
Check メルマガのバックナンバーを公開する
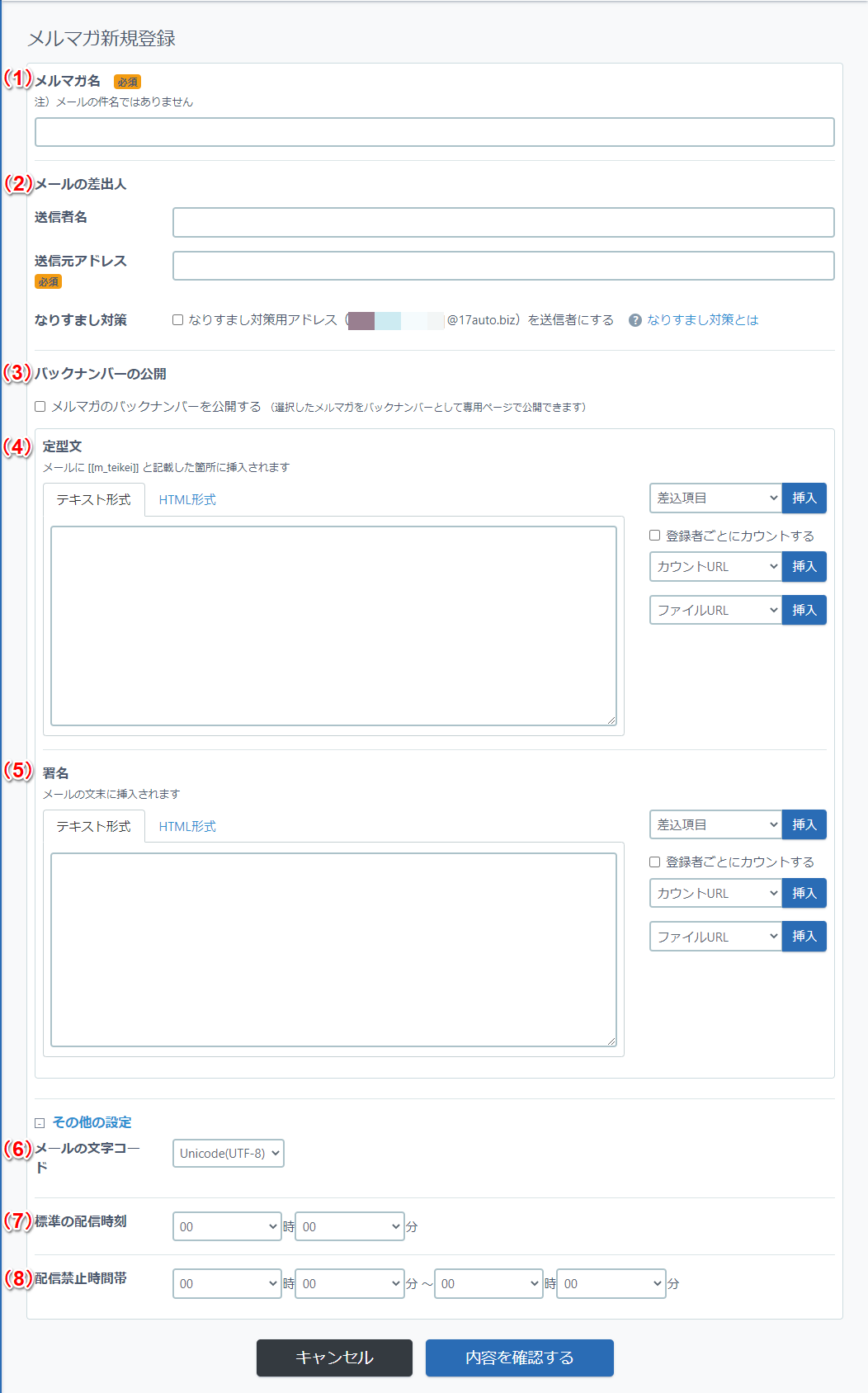tap(40, 407)
